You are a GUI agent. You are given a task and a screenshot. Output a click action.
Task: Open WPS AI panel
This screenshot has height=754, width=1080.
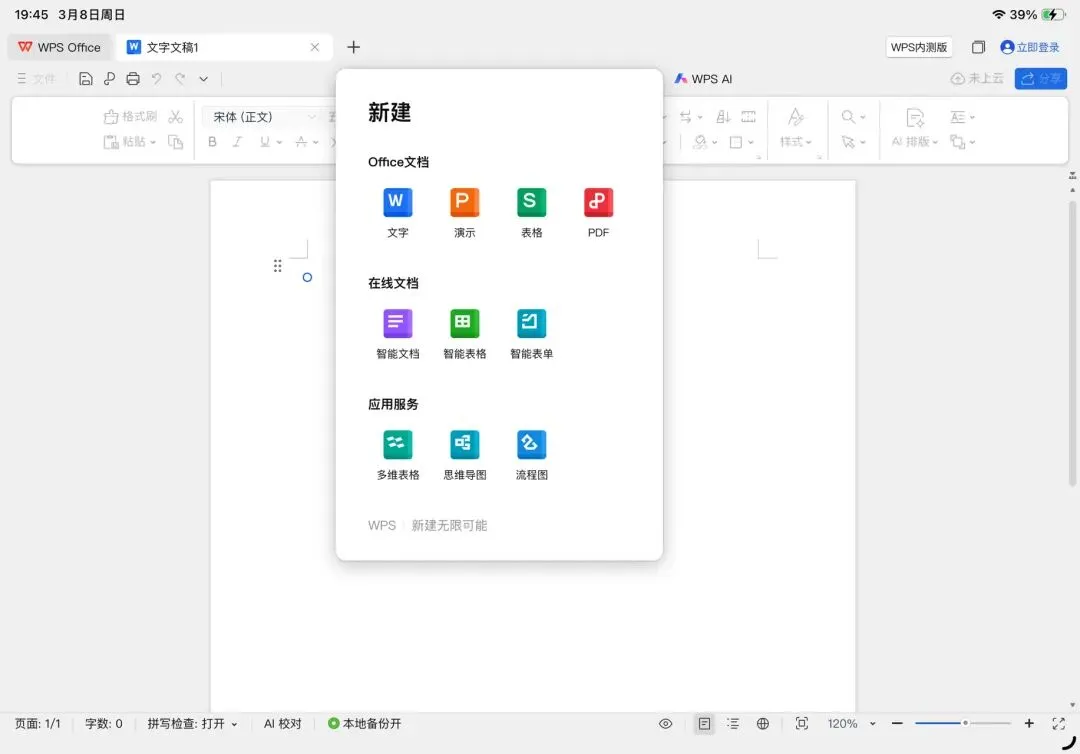[x=703, y=78]
